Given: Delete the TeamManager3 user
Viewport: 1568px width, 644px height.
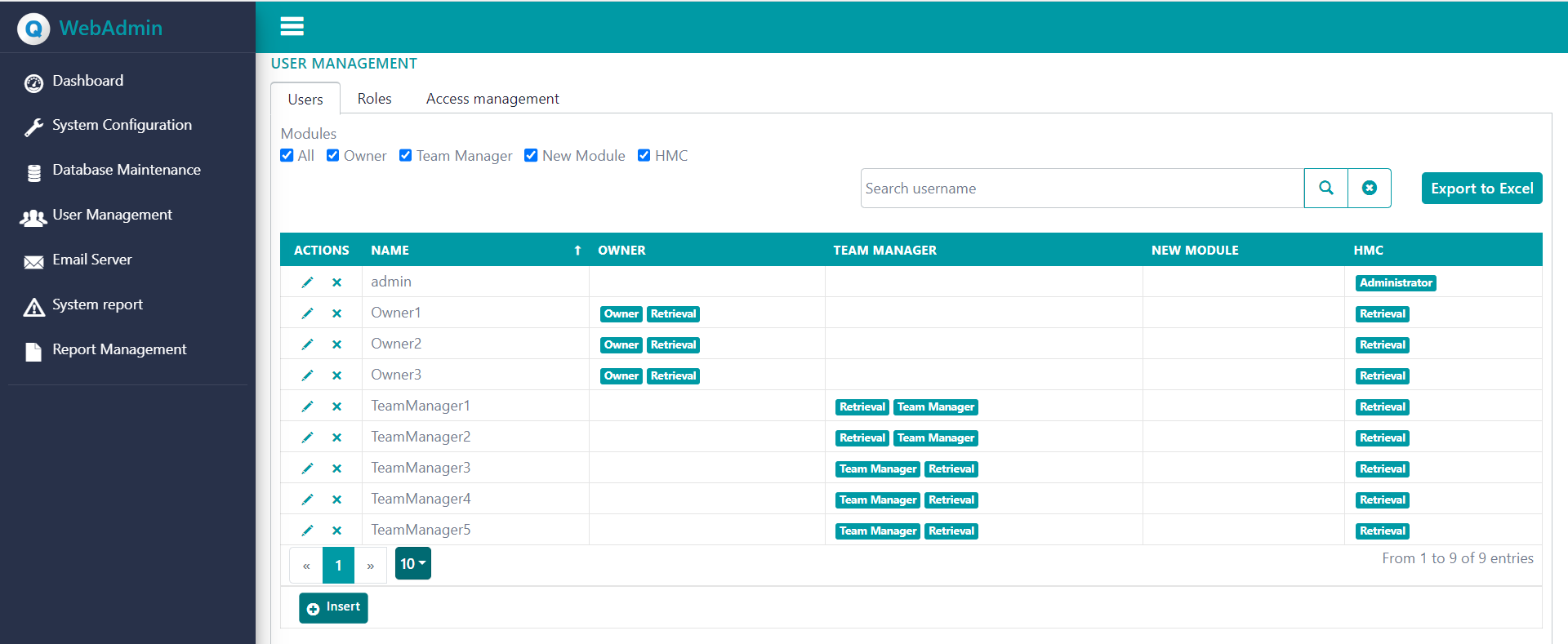Looking at the screenshot, I should pyautogui.click(x=336, y=469).
